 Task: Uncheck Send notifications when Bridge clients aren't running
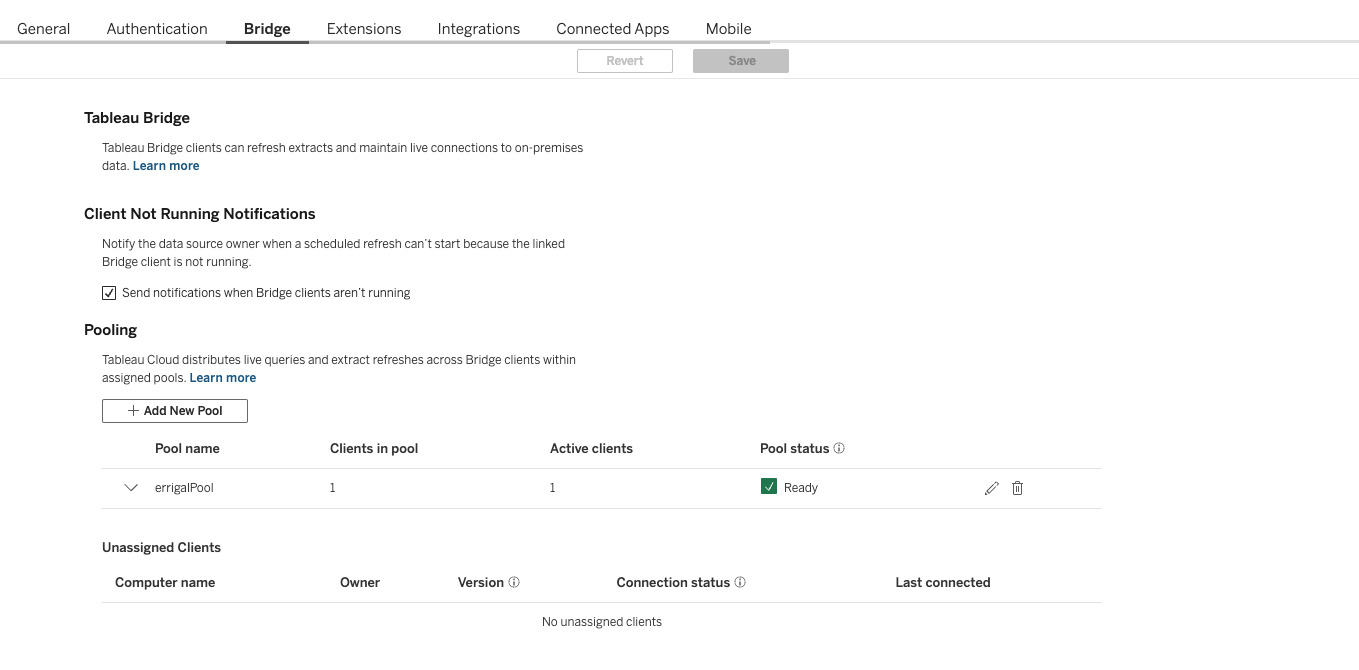(109, 293)
